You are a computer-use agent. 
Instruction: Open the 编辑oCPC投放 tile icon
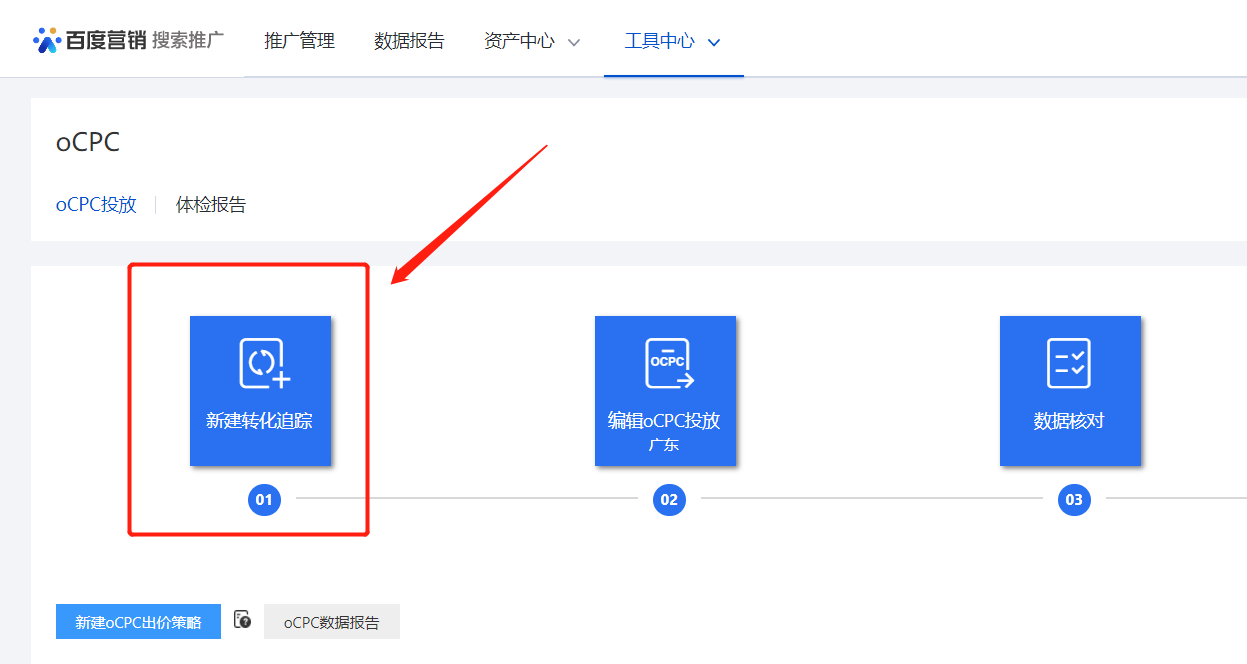(x=669, y=363)
